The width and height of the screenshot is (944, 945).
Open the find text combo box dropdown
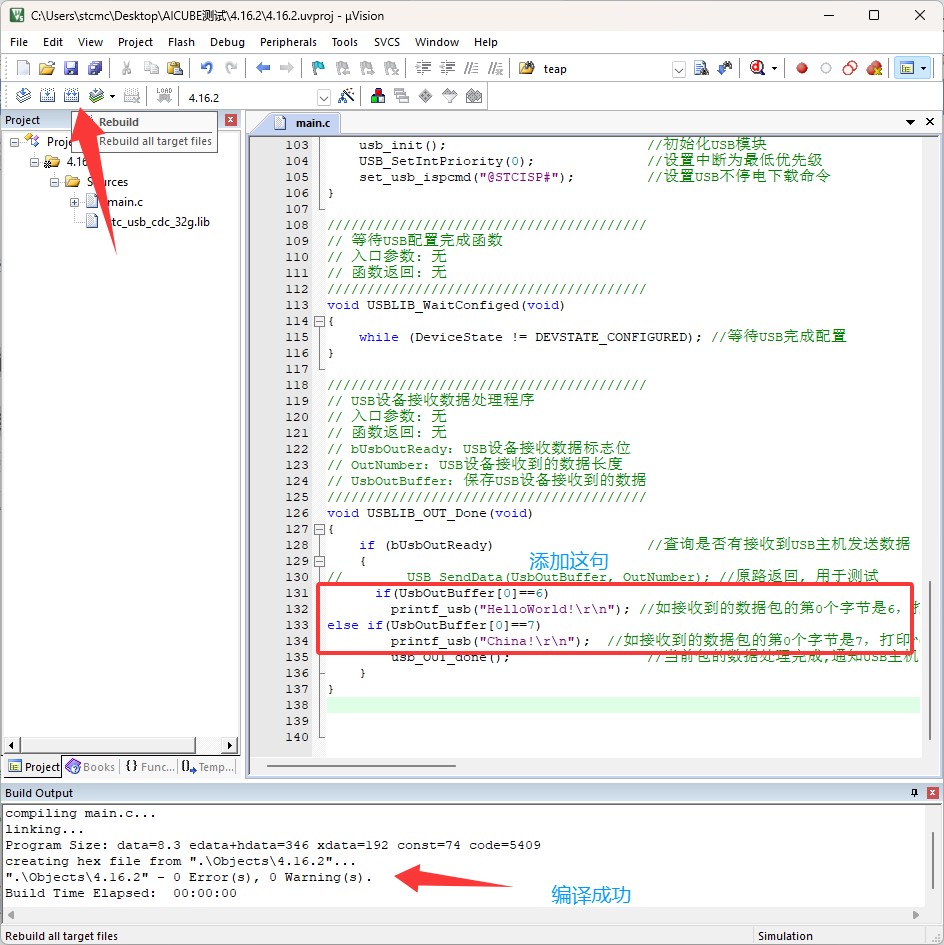click(679, 69)
